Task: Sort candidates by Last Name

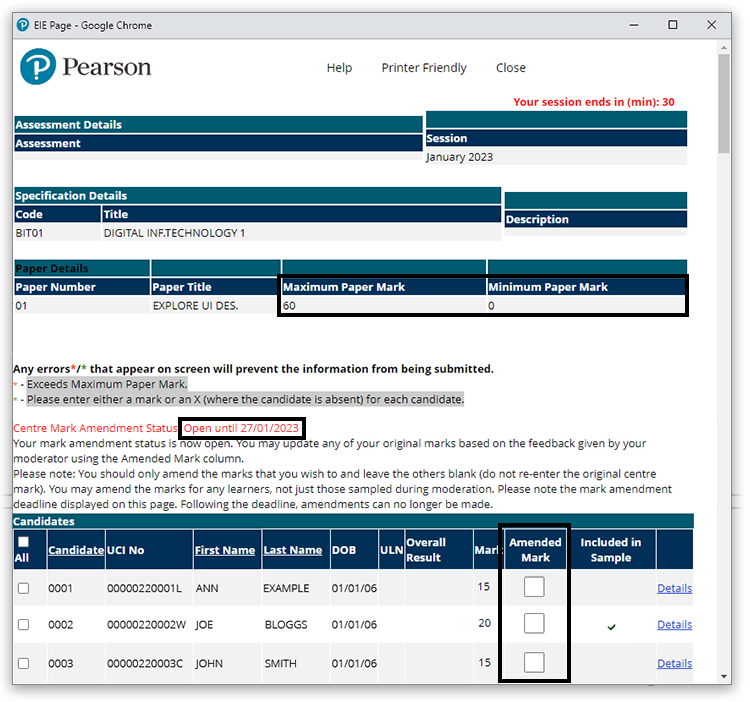Action: [x=292, y=550]
